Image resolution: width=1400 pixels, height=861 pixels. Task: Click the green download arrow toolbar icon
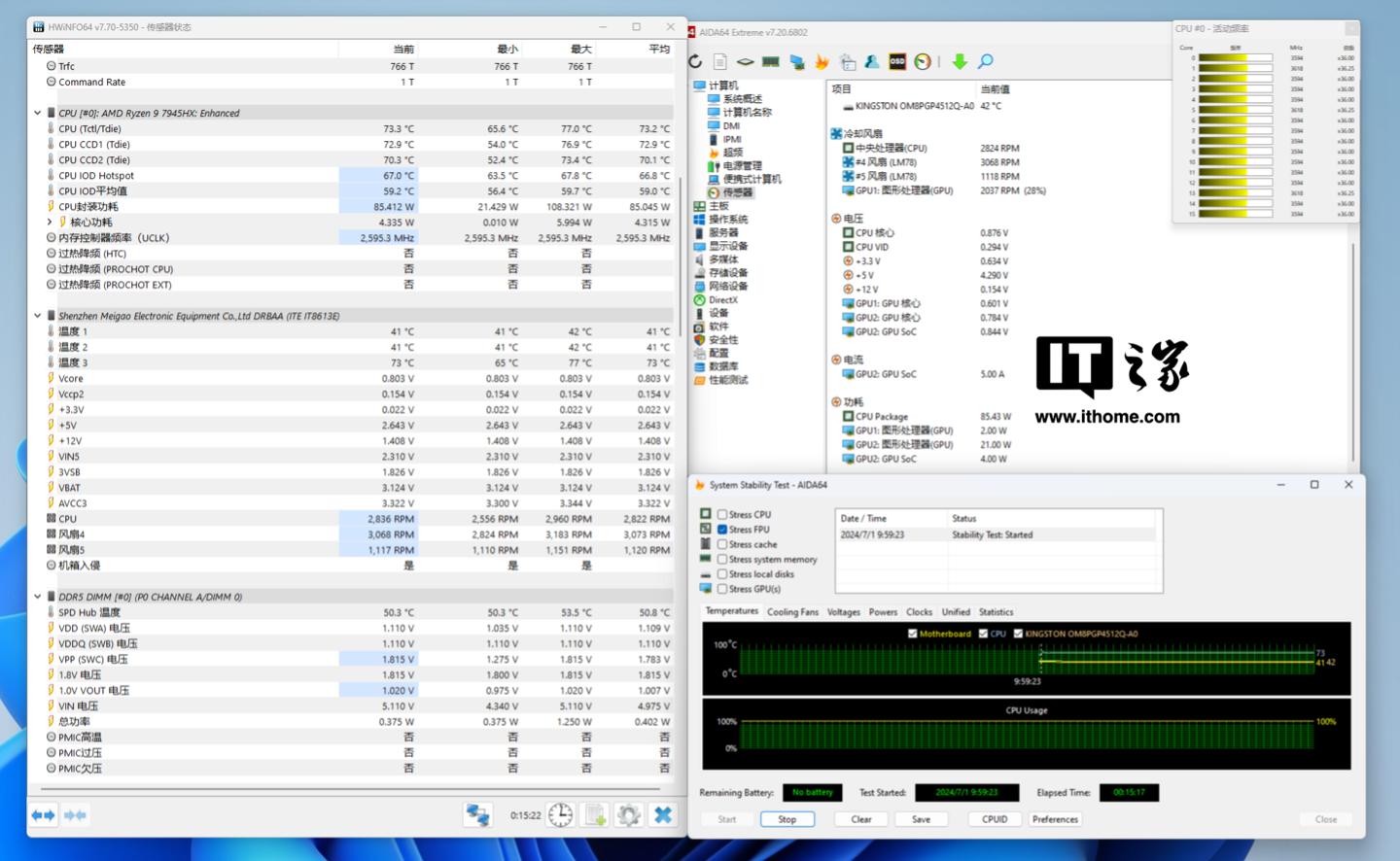960,62
